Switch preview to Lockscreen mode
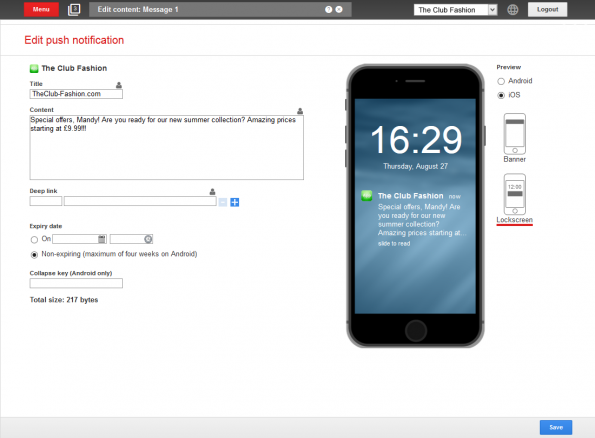This screenshot has height=438, width=595. [515, 199]
